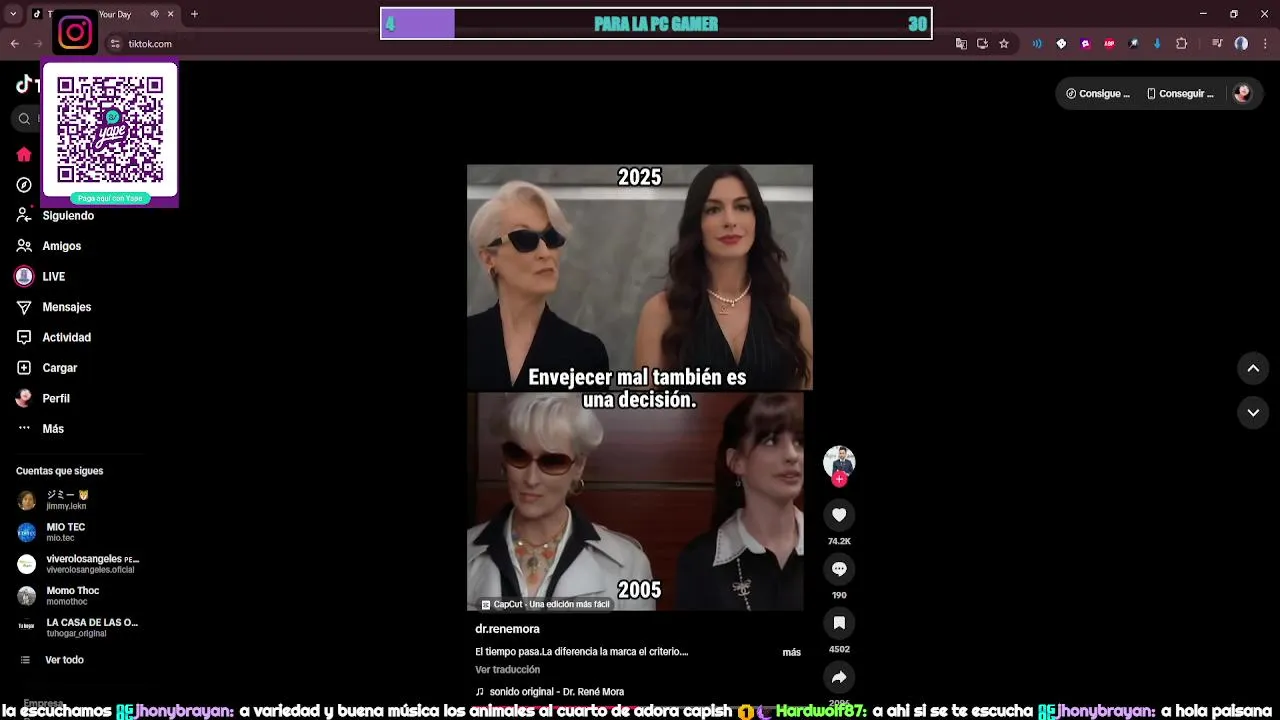Open the Chrome three-dot menu
1280x720 pixels.
1264,43
